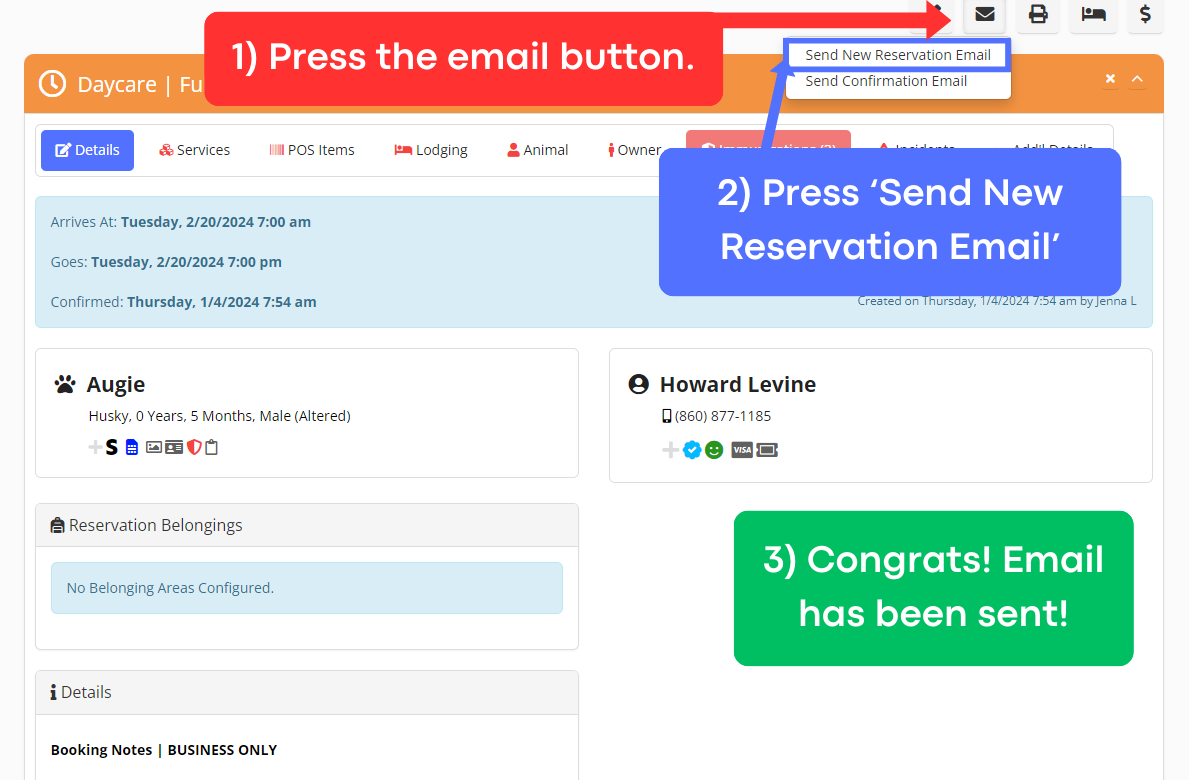This screenshot has width=1189, height=780.
Task: Click the ID card icon under Augie
Action: (x=174, y=447)
